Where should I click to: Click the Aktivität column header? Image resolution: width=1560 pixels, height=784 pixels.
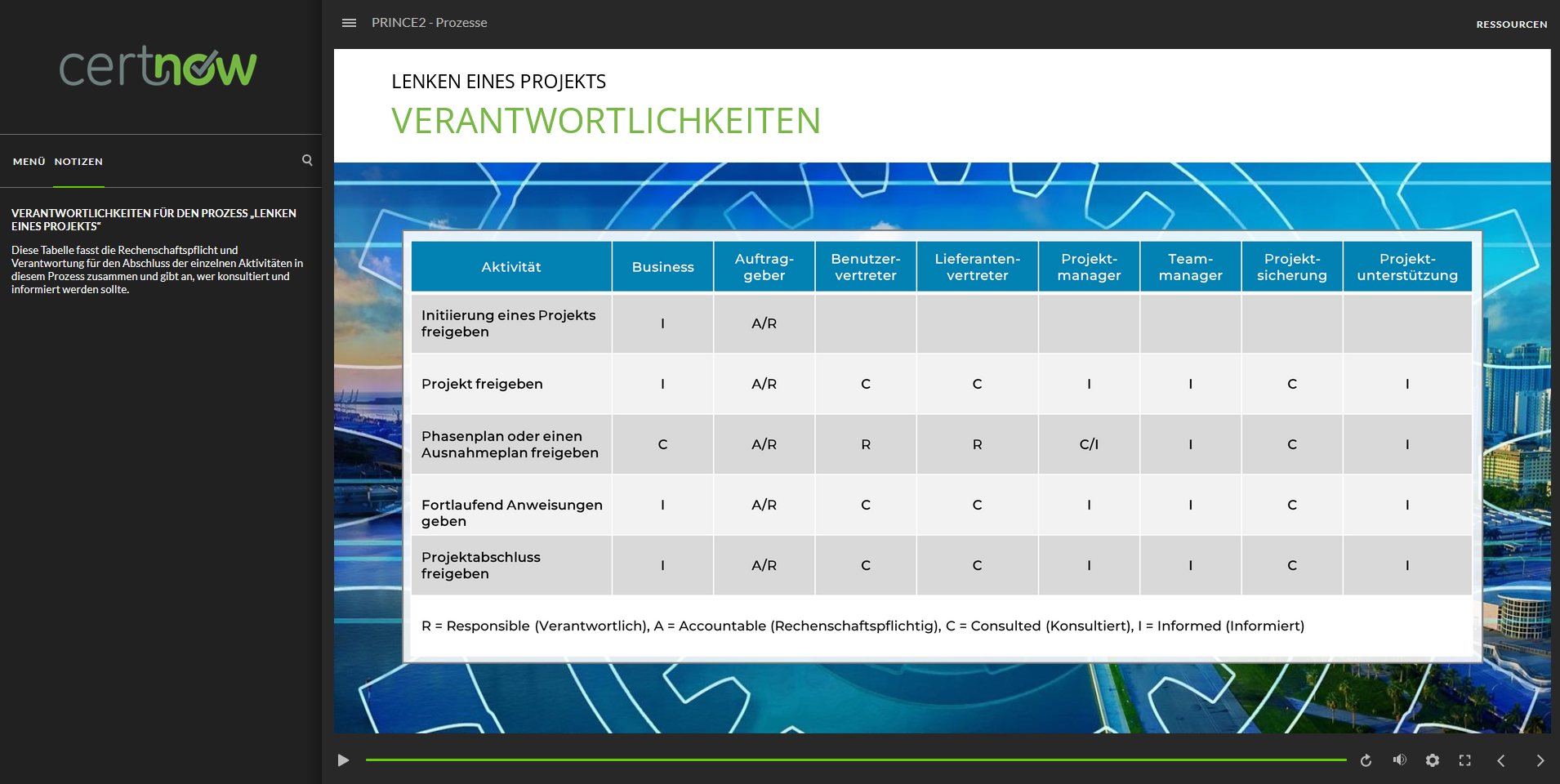(x=511, y=267)
